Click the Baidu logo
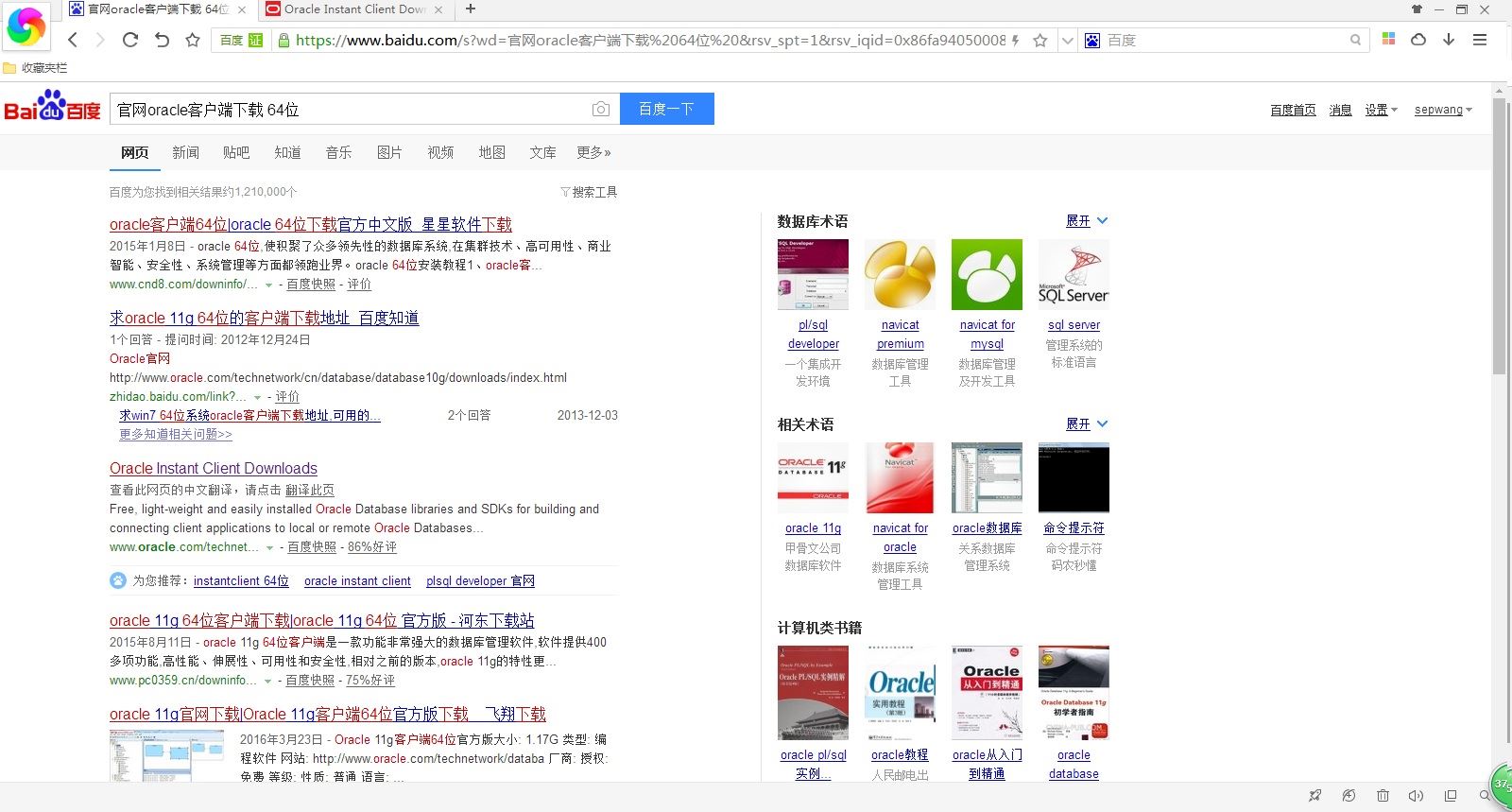Screen dimensions: 1512x812 [x=53, y=107]
